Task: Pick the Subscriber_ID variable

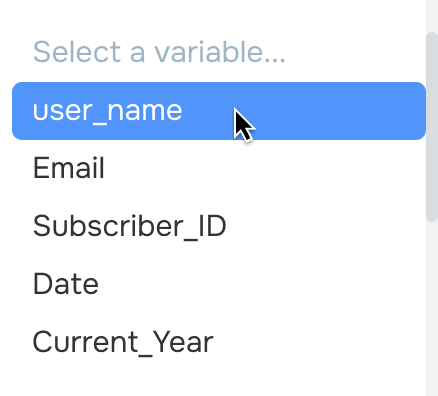Action: 219,226
